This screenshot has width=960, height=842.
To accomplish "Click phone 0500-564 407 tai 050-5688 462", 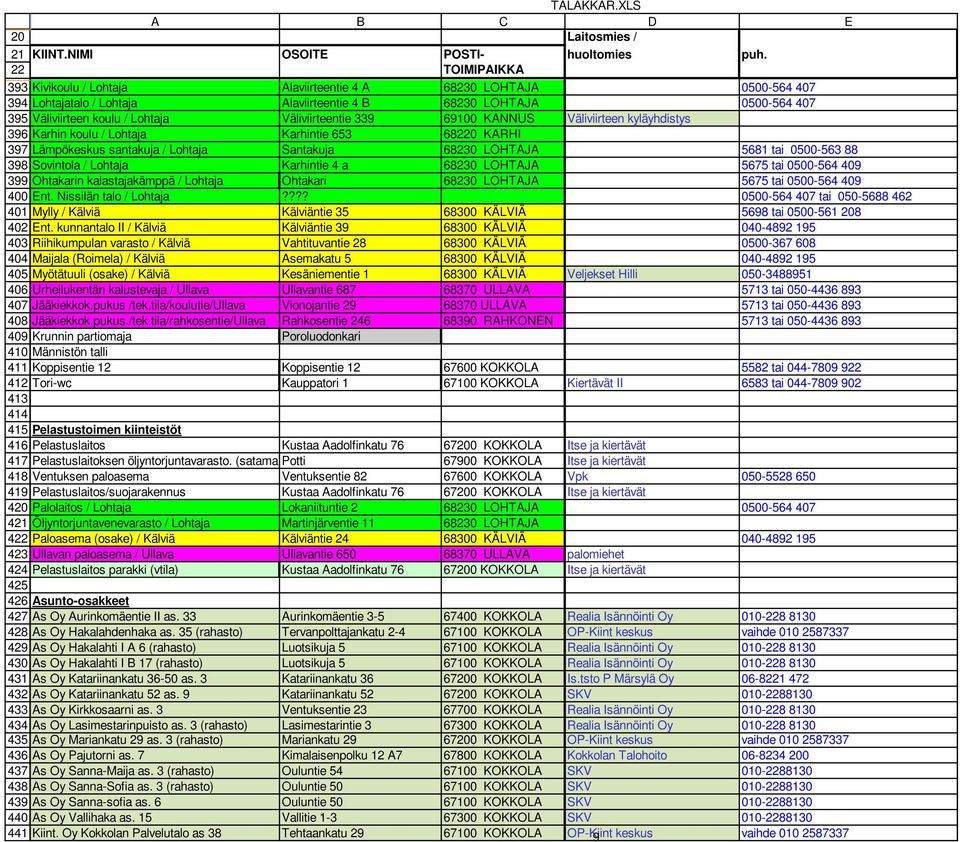I will pos(848,197).
